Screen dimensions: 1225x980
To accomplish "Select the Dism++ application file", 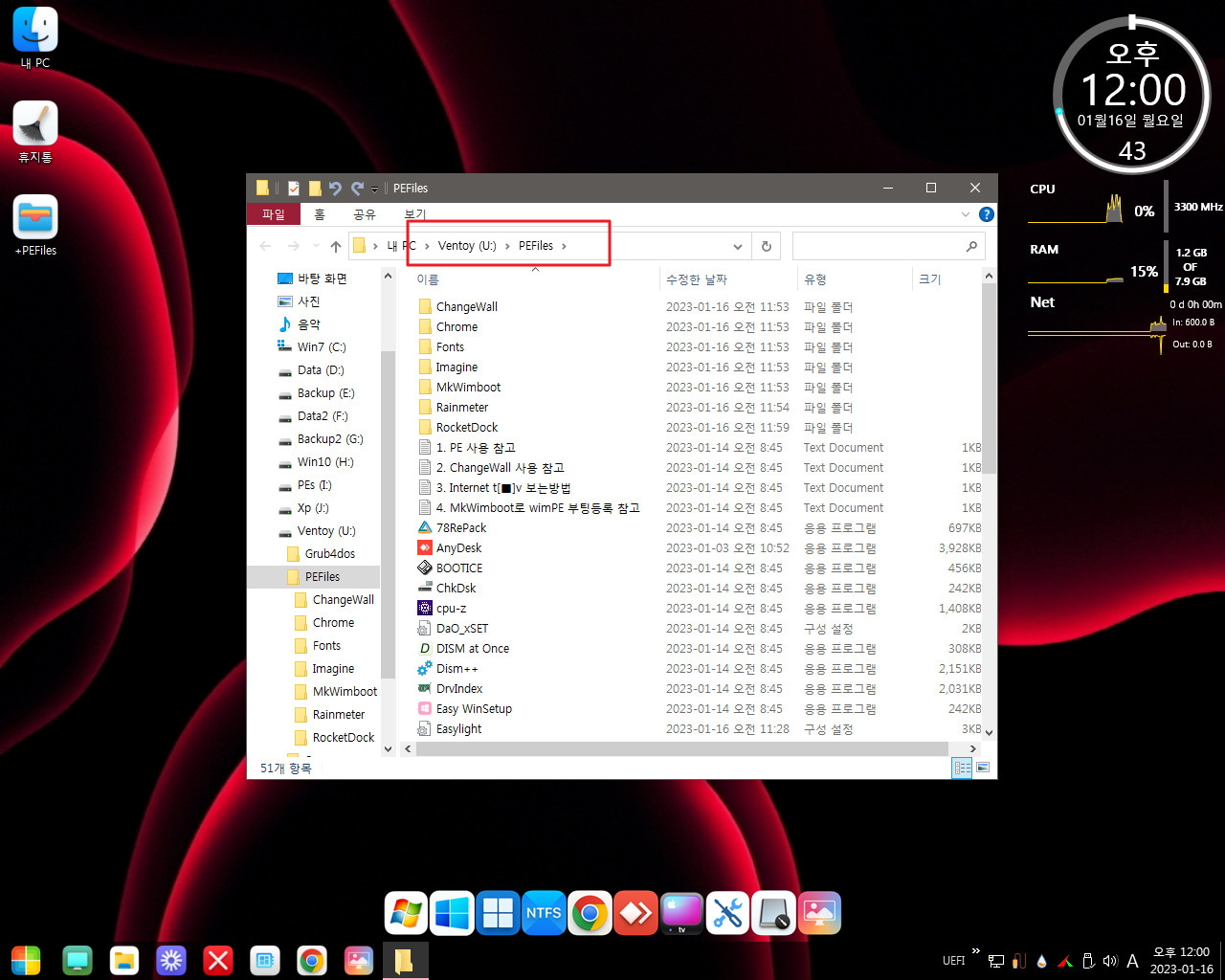I will [x=457, y=668].
